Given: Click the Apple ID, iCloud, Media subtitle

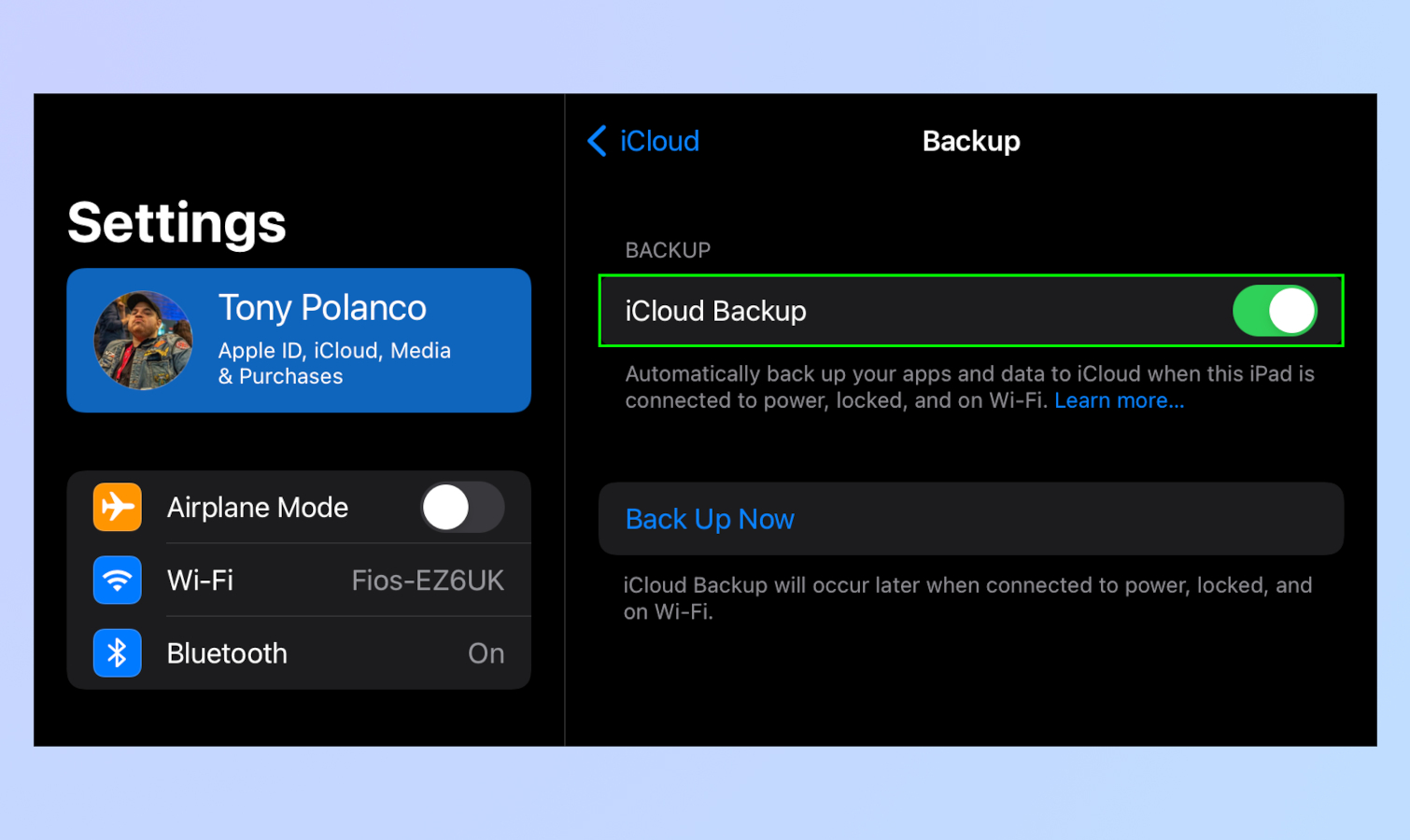Looking at the screenshot, I should tap(334, 363).
